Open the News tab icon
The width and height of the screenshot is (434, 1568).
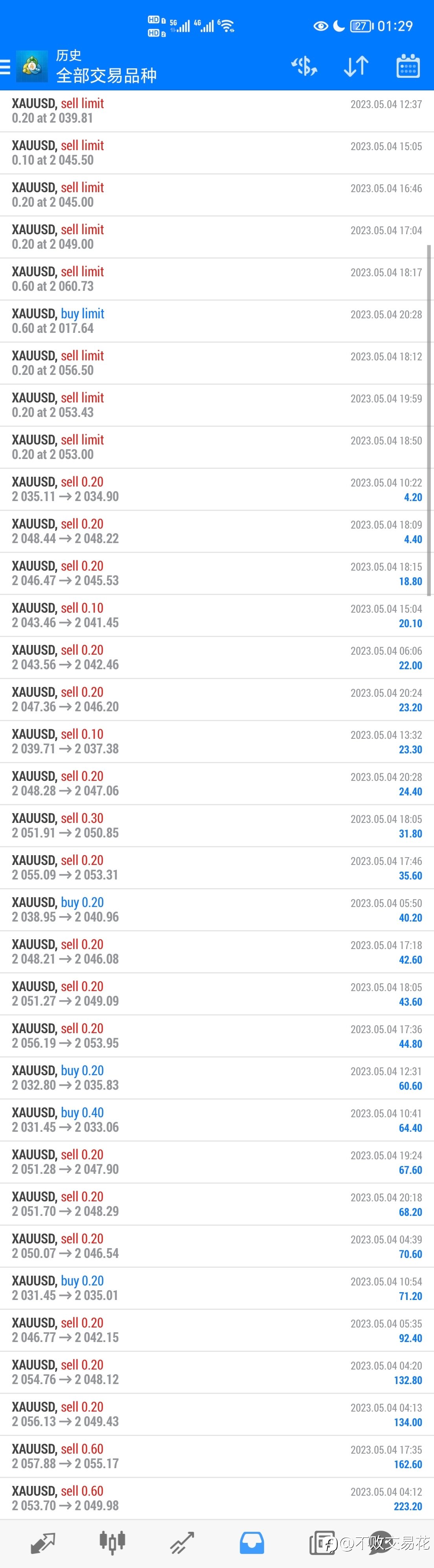(x=322, y=1543)
